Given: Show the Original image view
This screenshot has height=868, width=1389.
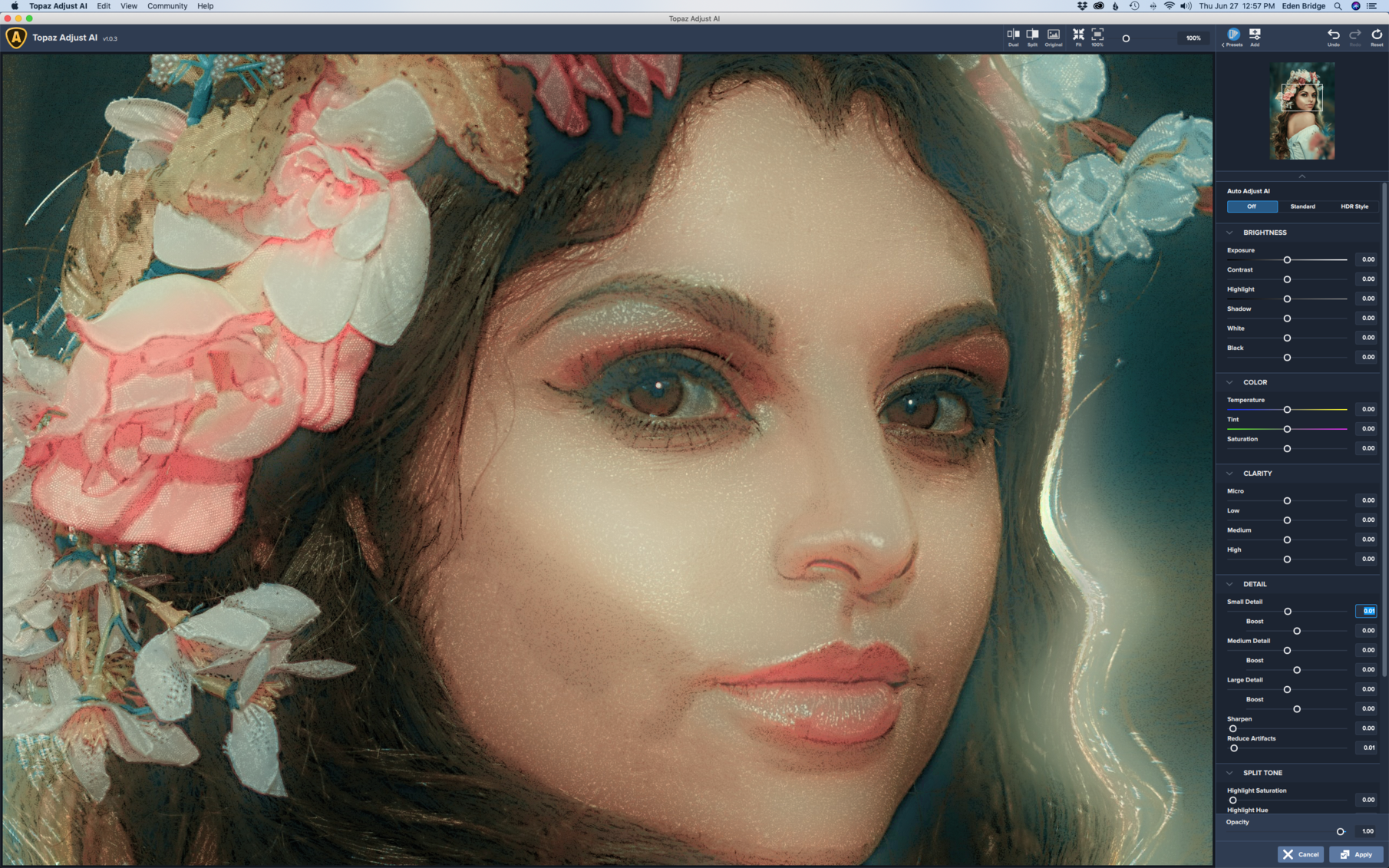Looking at the screenshot, I should pyautogui.click(x=1053, y=36).
